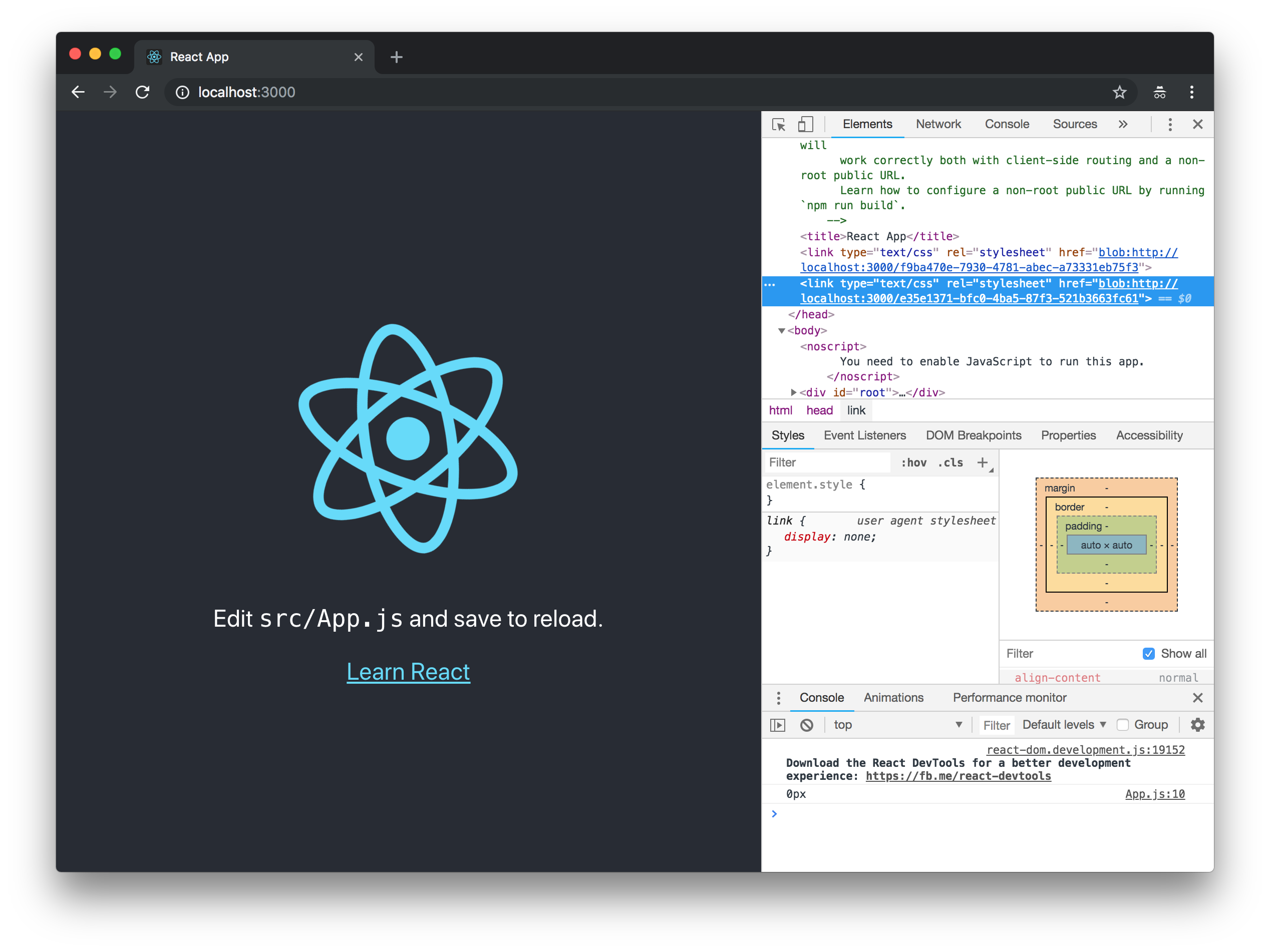Enable the Group checkbox in Console

click(1122, 724)
